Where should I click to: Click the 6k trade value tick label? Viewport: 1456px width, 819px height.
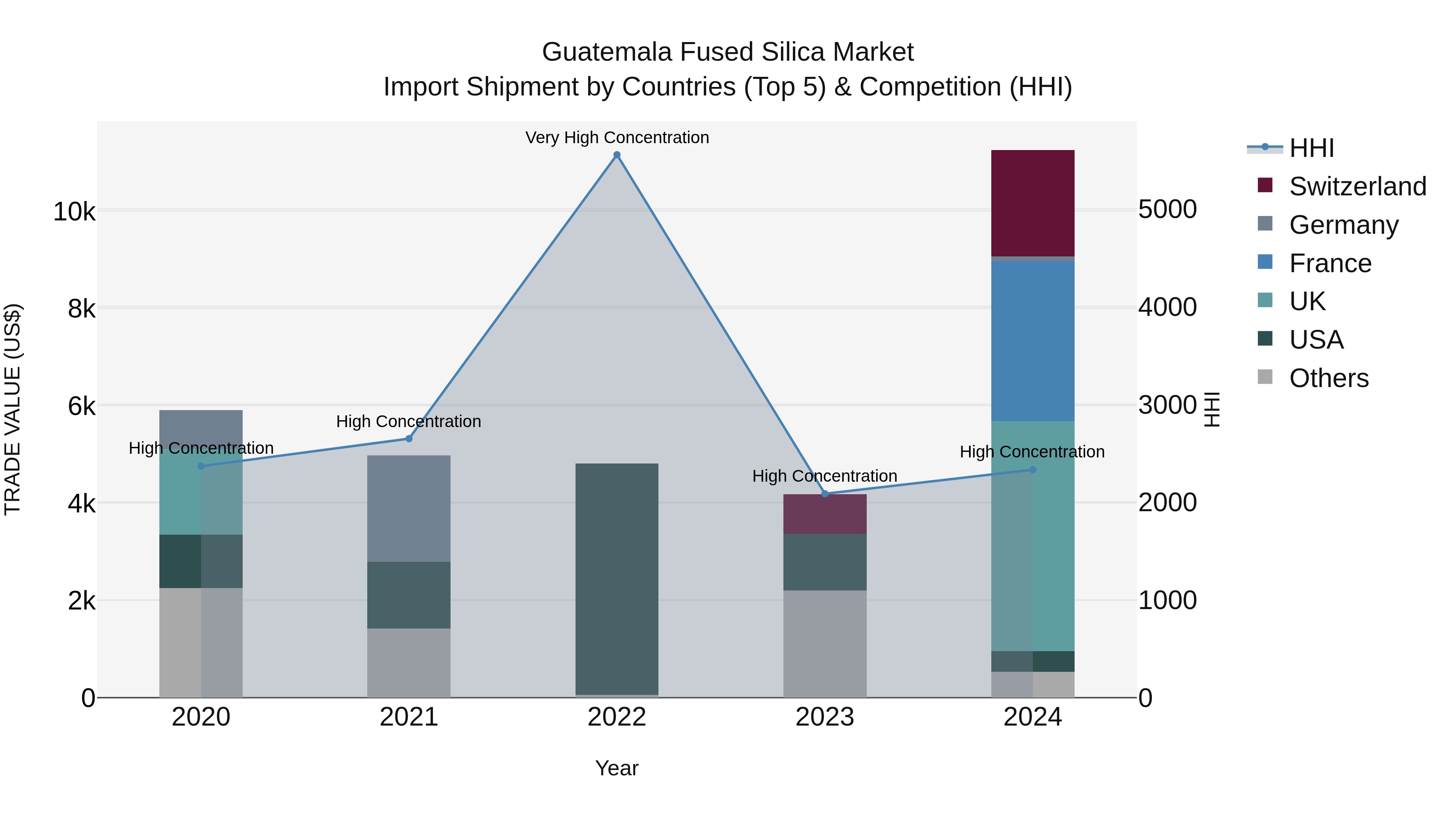pos(81,406)
